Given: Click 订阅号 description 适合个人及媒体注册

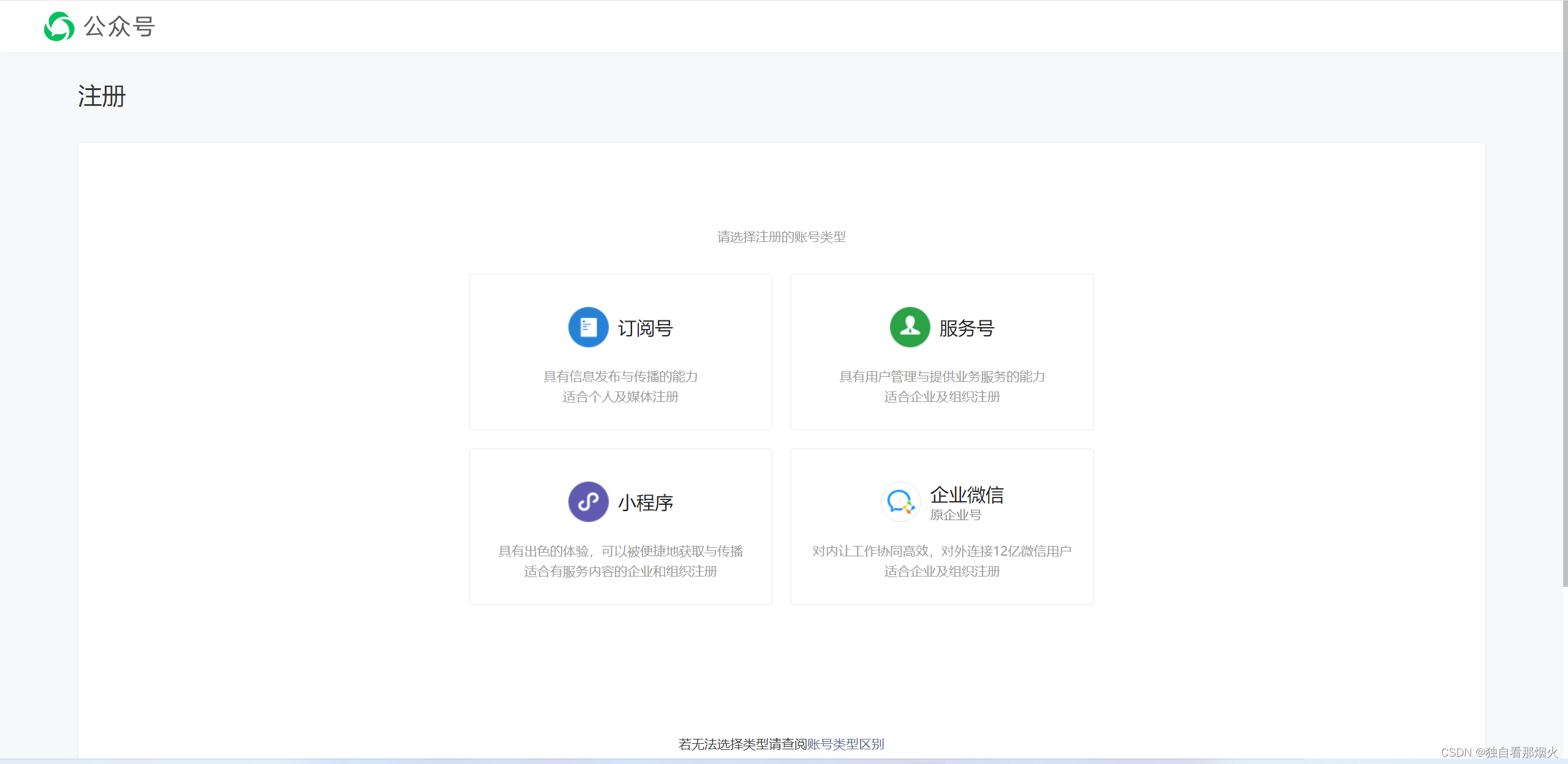Looking at the screenshot, I should coord(620,397).
